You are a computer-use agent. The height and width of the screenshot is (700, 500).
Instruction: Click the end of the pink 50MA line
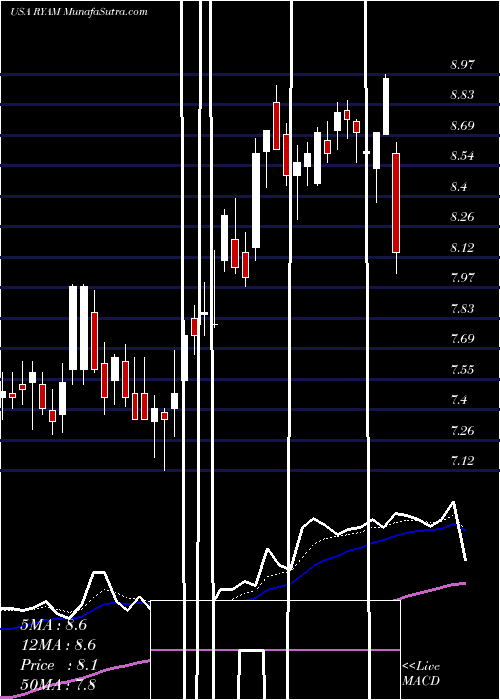tap(465, 583)
